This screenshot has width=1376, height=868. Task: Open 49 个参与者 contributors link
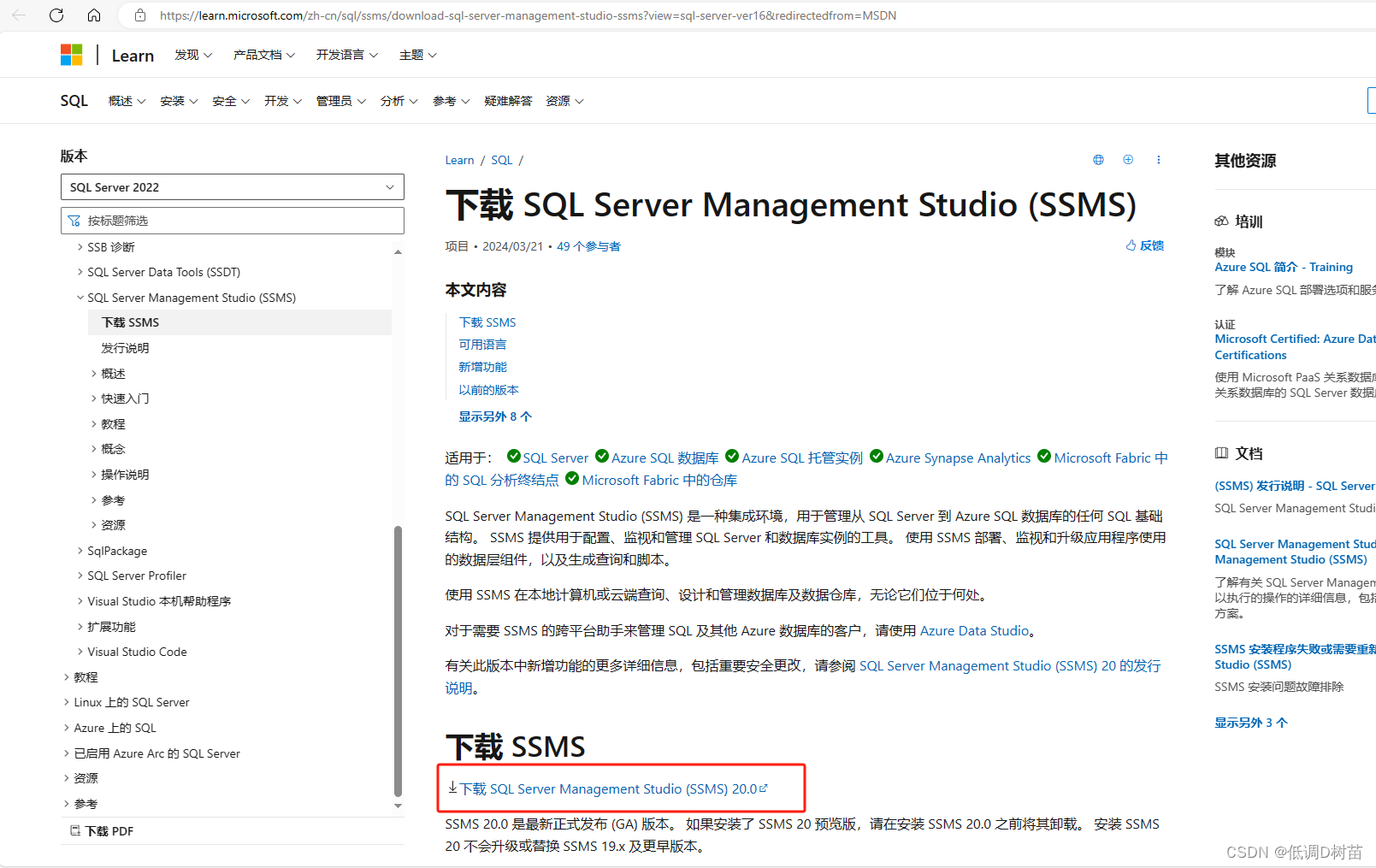tap(588, 246)
